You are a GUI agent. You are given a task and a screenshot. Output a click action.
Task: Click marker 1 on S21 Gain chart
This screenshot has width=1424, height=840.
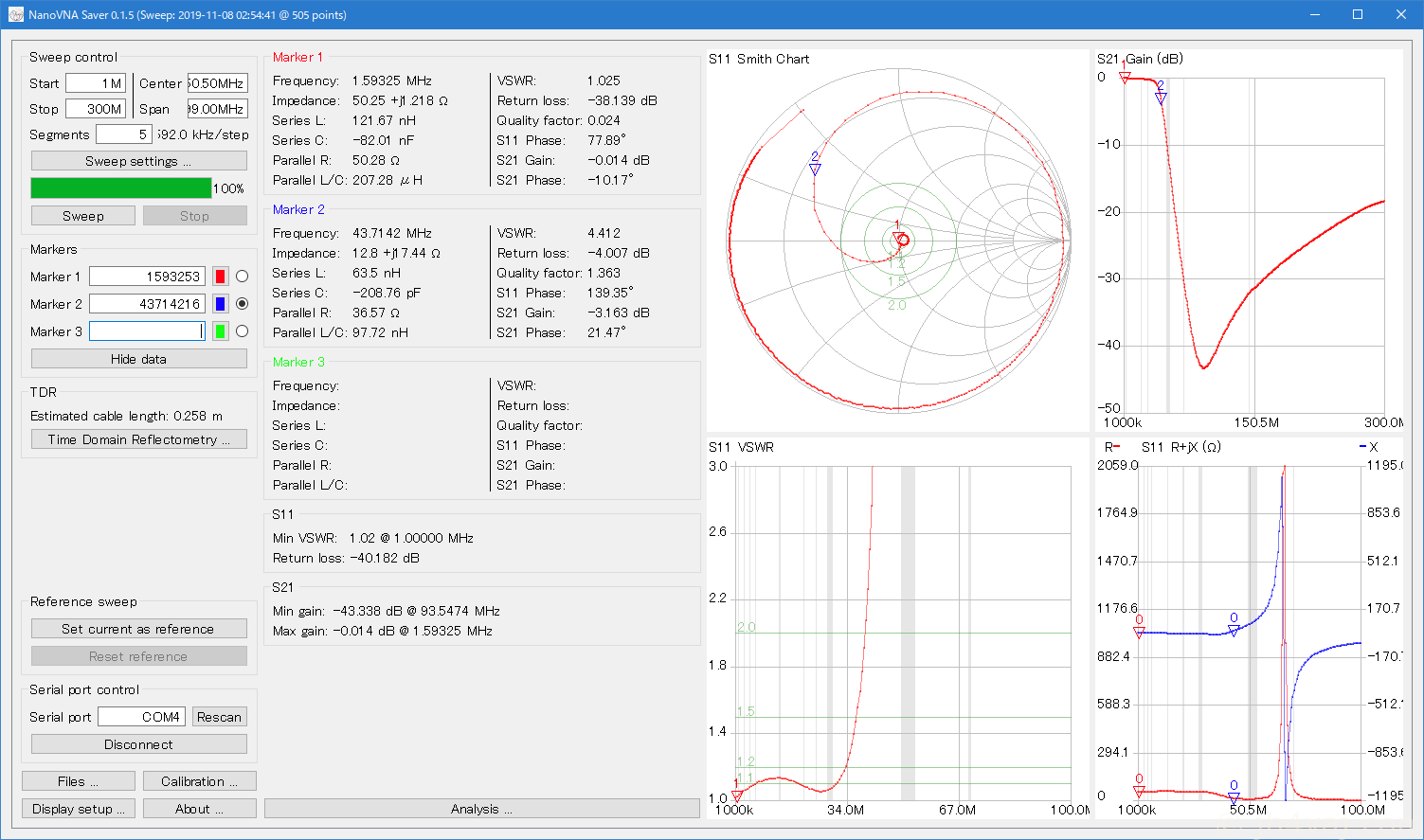(x=1125, y=77)
